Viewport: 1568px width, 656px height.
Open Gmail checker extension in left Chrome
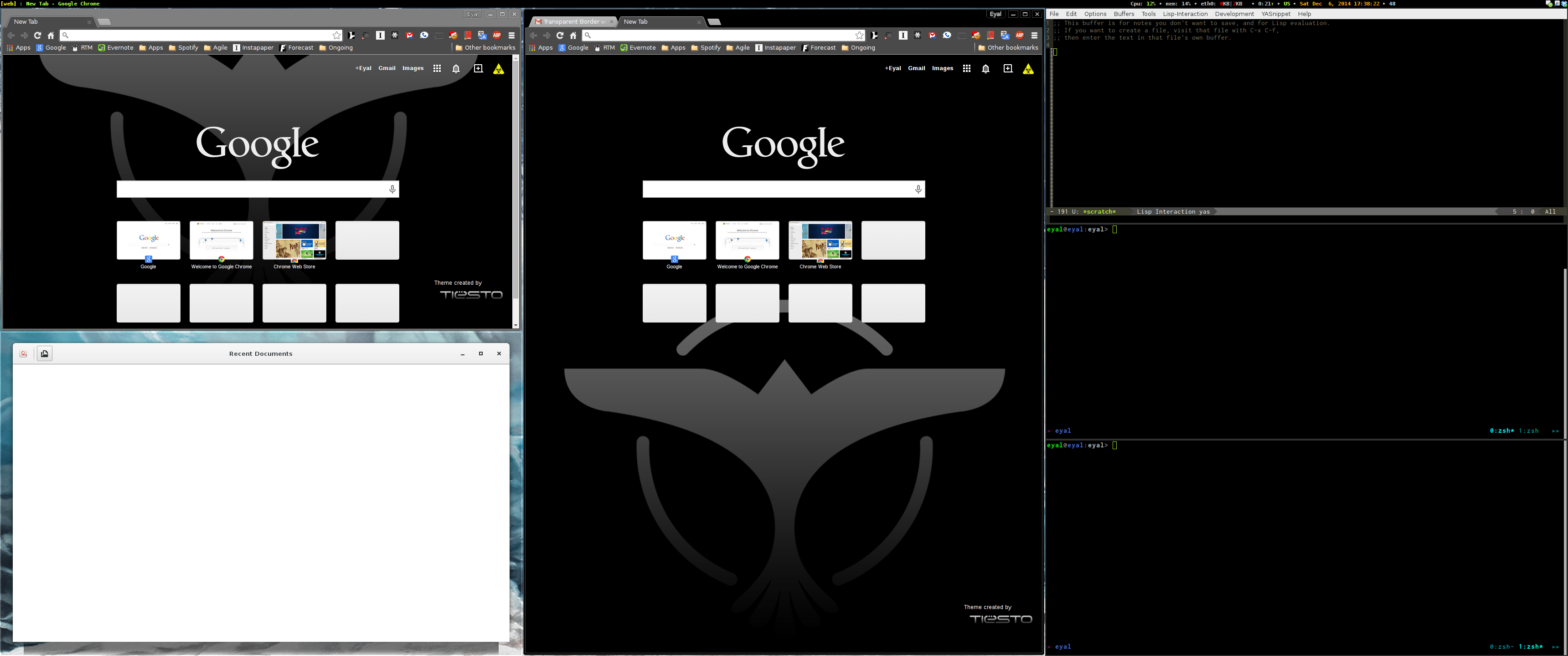point(410,35)
